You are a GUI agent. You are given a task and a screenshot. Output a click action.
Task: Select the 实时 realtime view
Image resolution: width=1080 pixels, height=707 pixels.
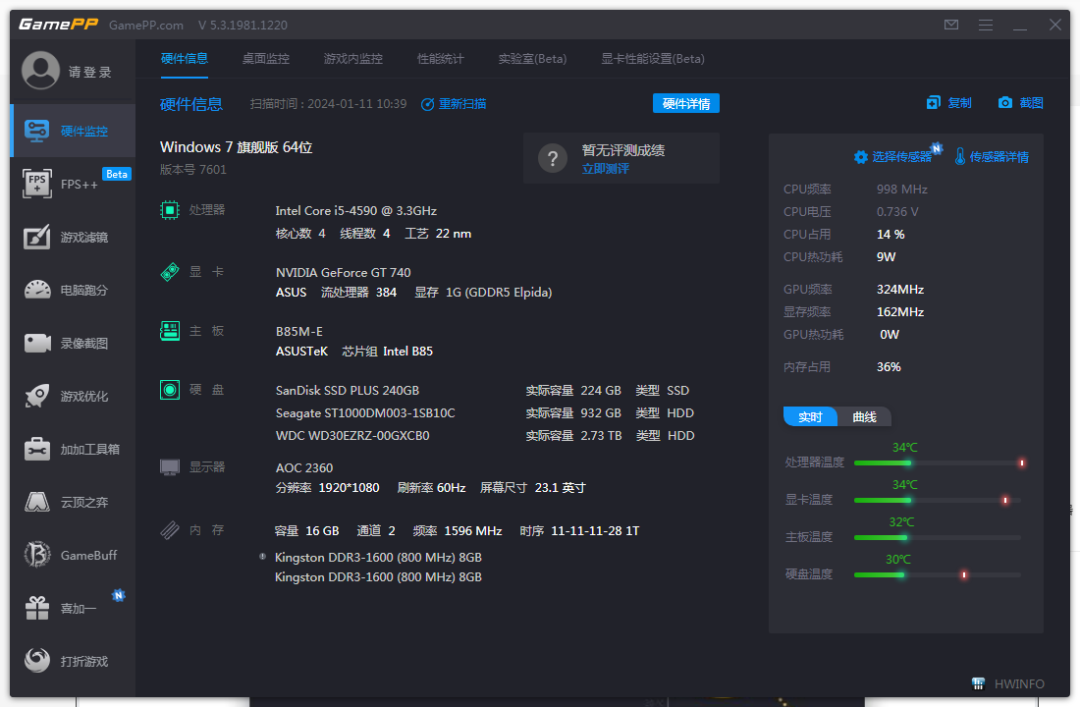pos(810,416)
